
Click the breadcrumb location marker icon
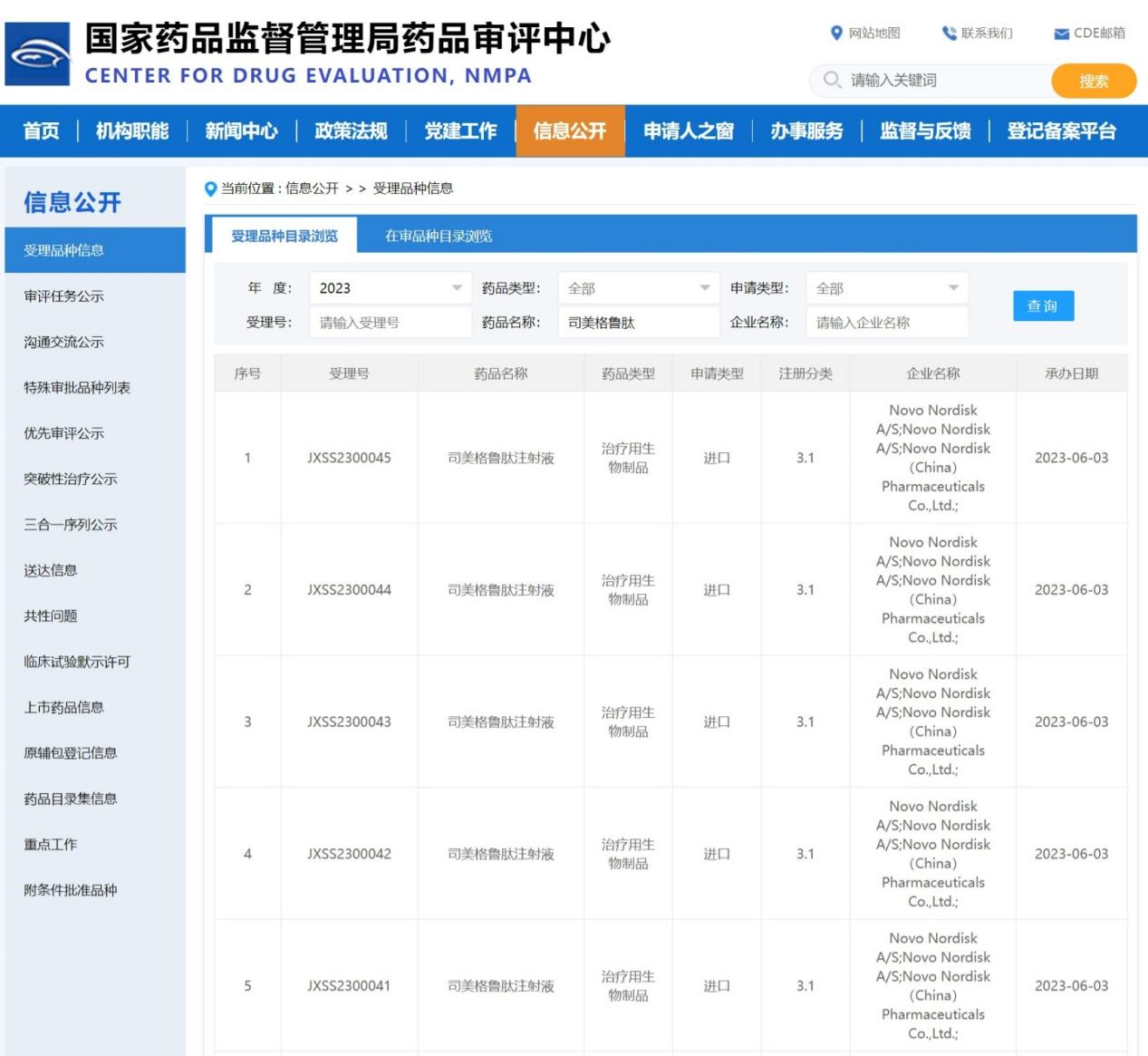click(208, 189)
